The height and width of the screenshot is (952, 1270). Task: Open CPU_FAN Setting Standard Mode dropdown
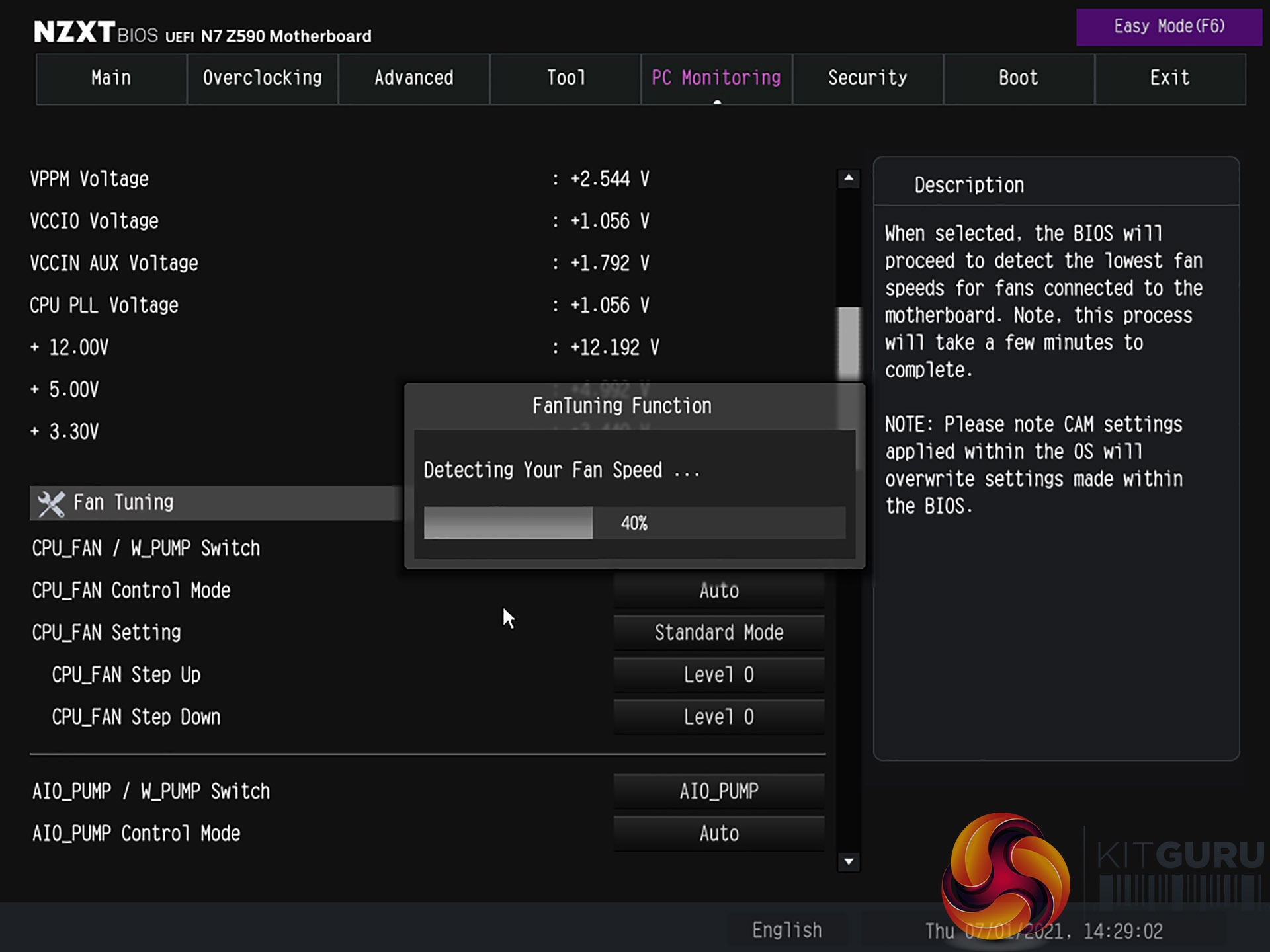pos(719,633)
